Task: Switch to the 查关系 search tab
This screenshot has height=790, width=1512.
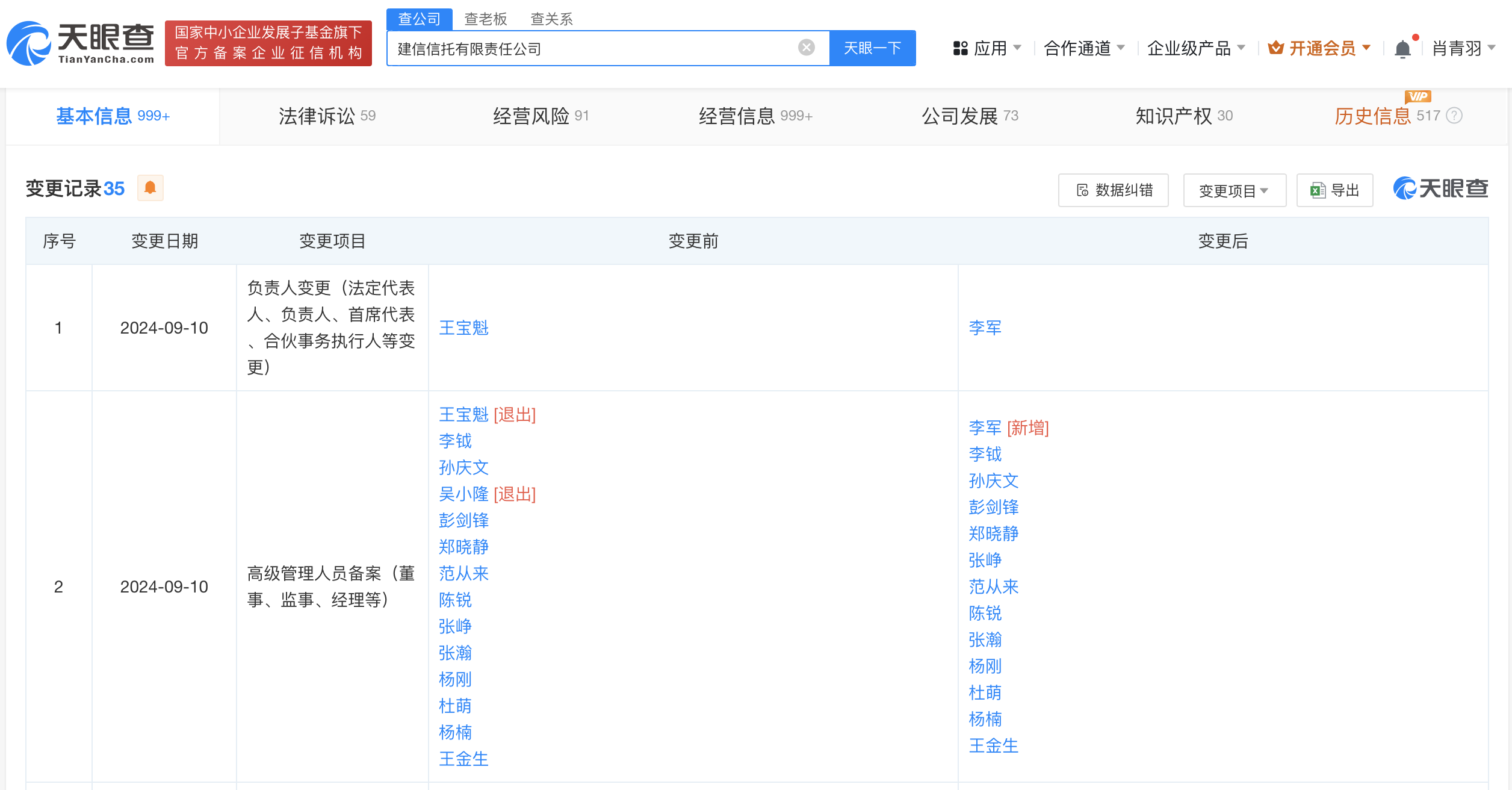Action: (551, 19)
